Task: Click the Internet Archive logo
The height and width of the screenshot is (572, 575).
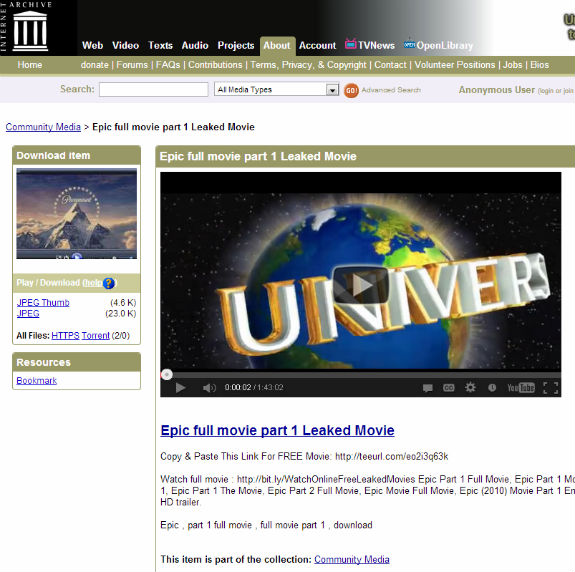Action: point(30,31)
